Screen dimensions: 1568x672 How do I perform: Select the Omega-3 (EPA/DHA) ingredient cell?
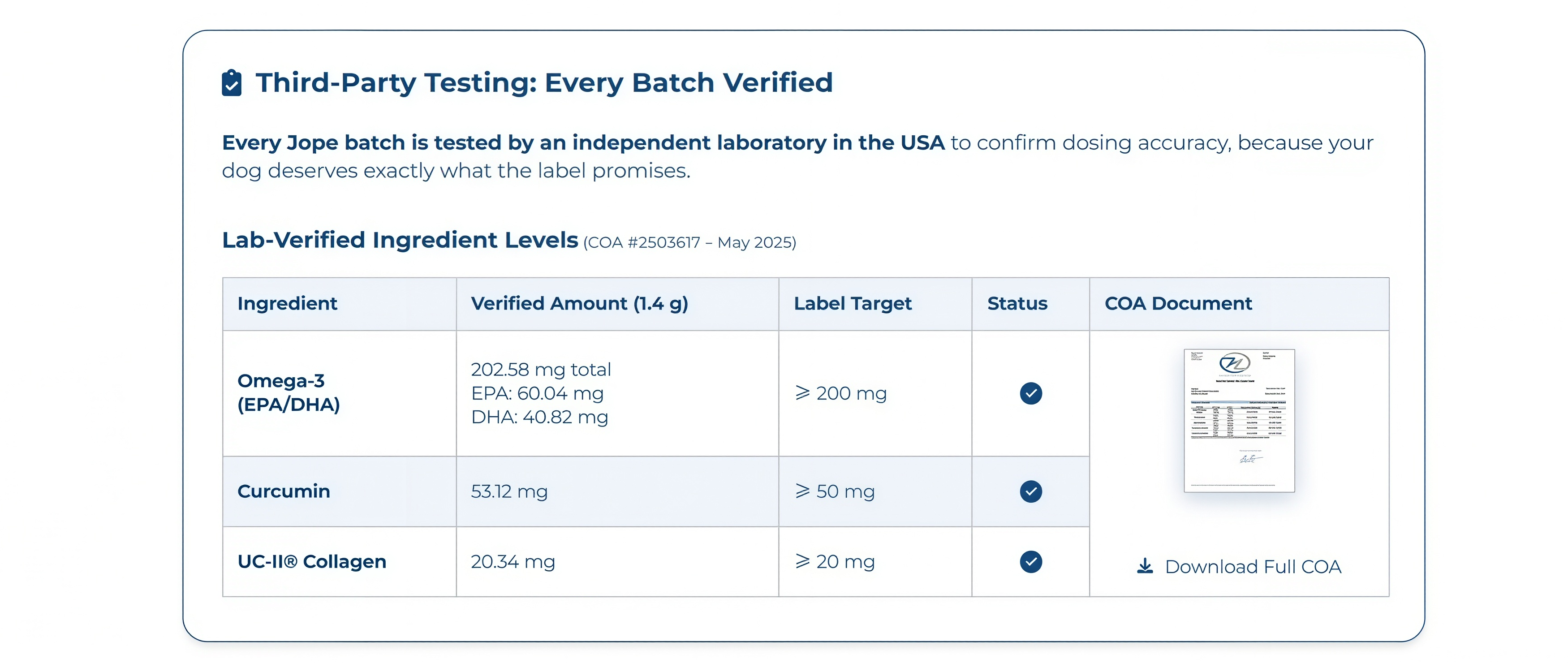339,393
